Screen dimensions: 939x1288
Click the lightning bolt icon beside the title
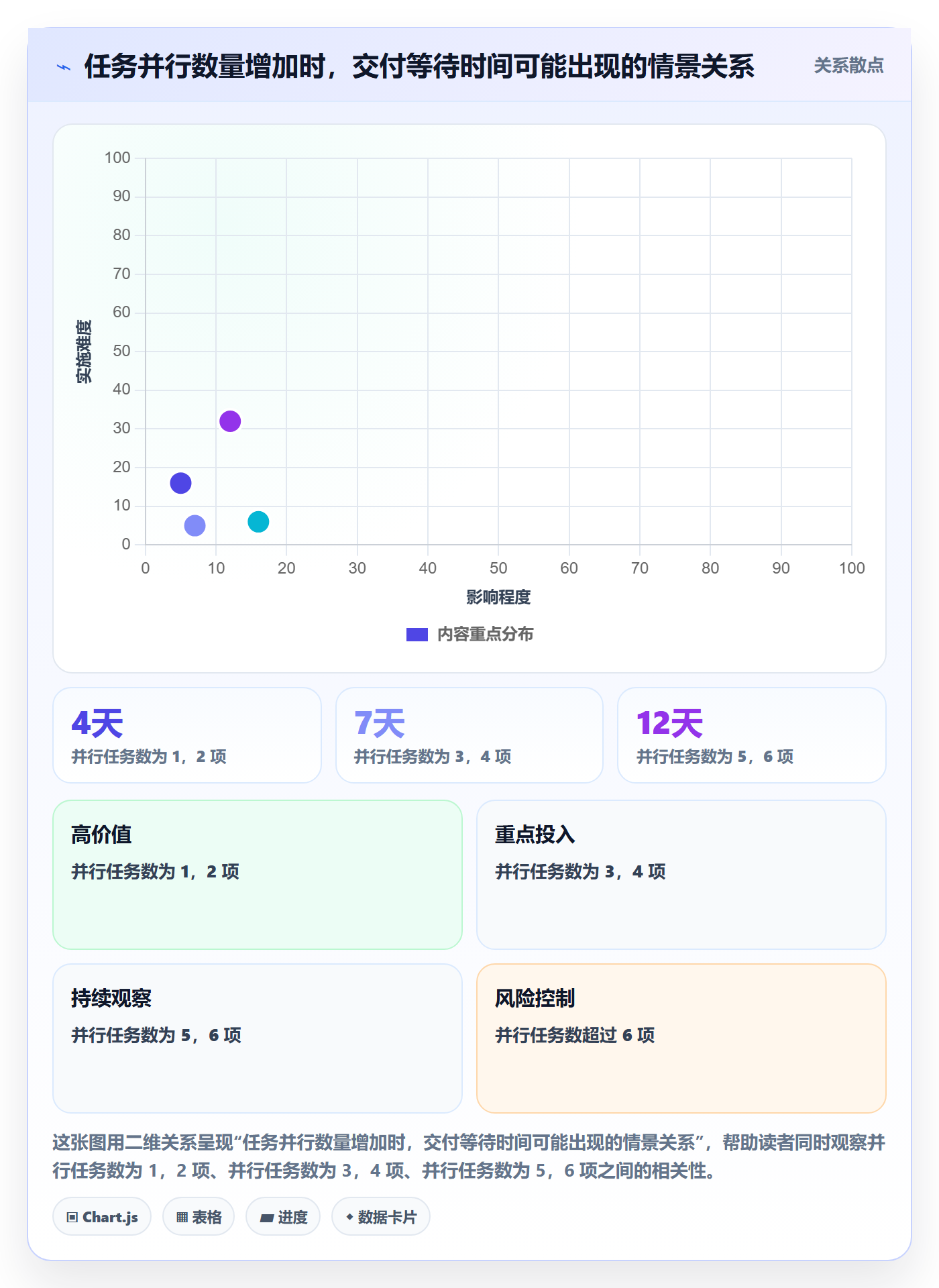click(x=64, y=67)
